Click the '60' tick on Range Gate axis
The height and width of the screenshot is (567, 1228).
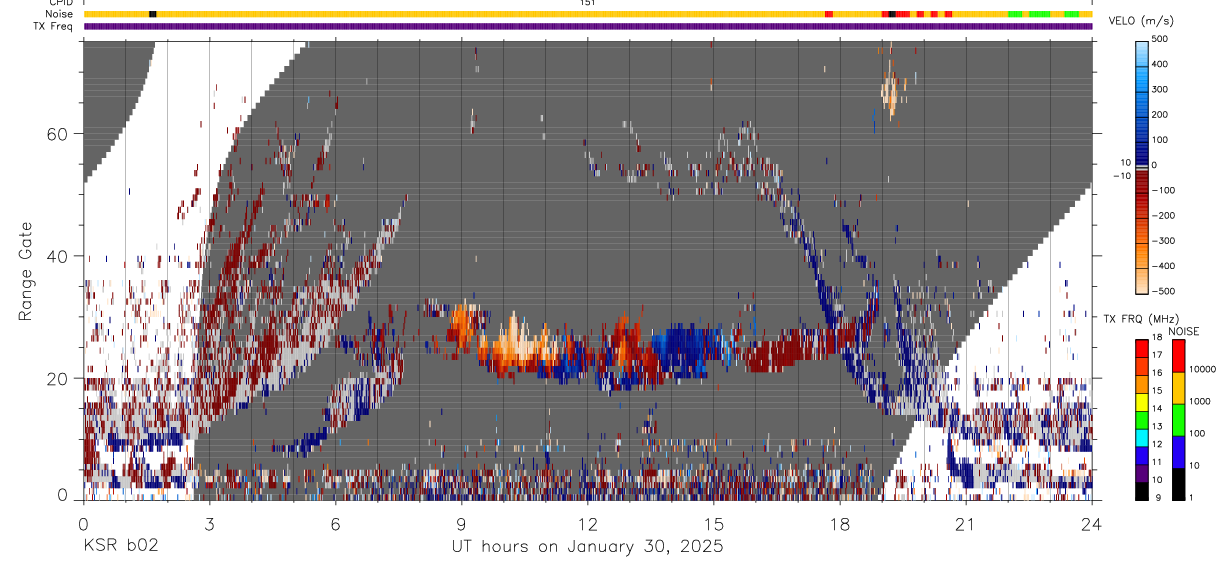click(58, 133)
